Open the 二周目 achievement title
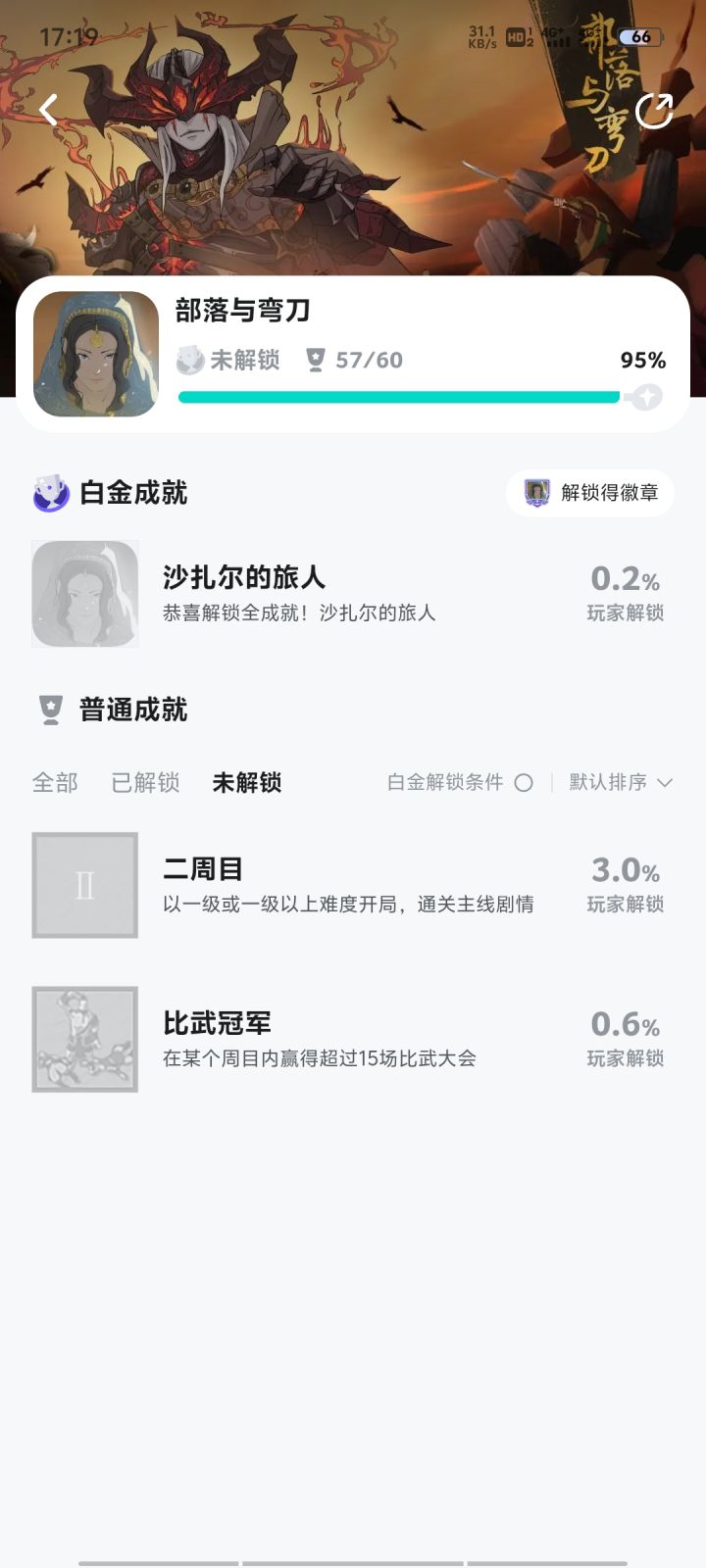Viewport: 706px width, 1568px height. coord(203,869)
